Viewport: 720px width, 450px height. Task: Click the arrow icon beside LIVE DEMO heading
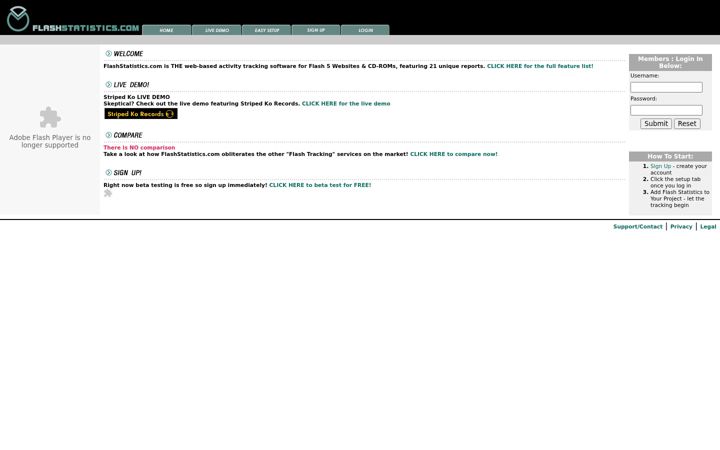108,84
